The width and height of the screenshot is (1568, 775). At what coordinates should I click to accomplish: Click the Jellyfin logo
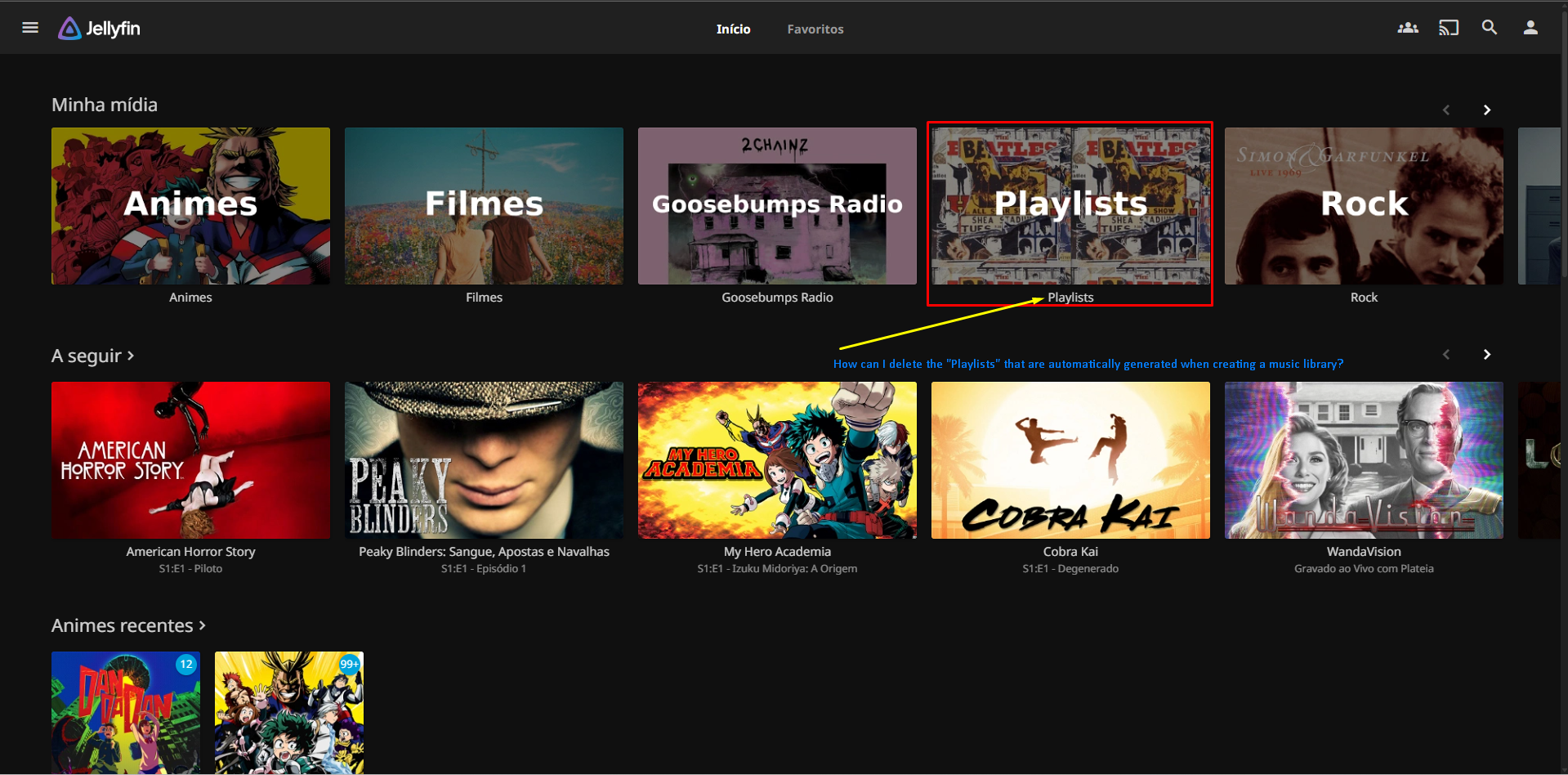[x=100, y=29]
